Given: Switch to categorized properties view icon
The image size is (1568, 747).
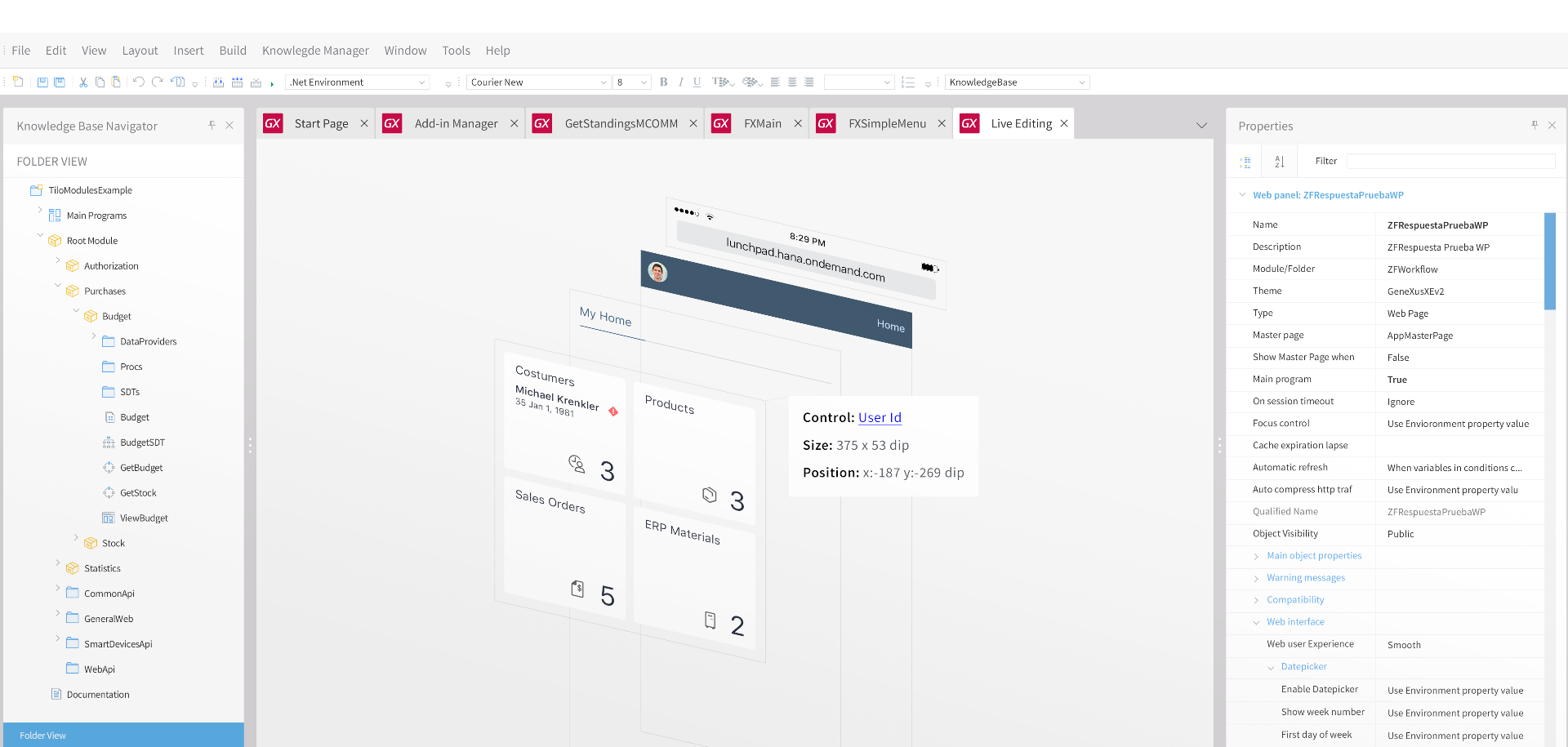Looking at the screenshot, I should (1245, 162).
